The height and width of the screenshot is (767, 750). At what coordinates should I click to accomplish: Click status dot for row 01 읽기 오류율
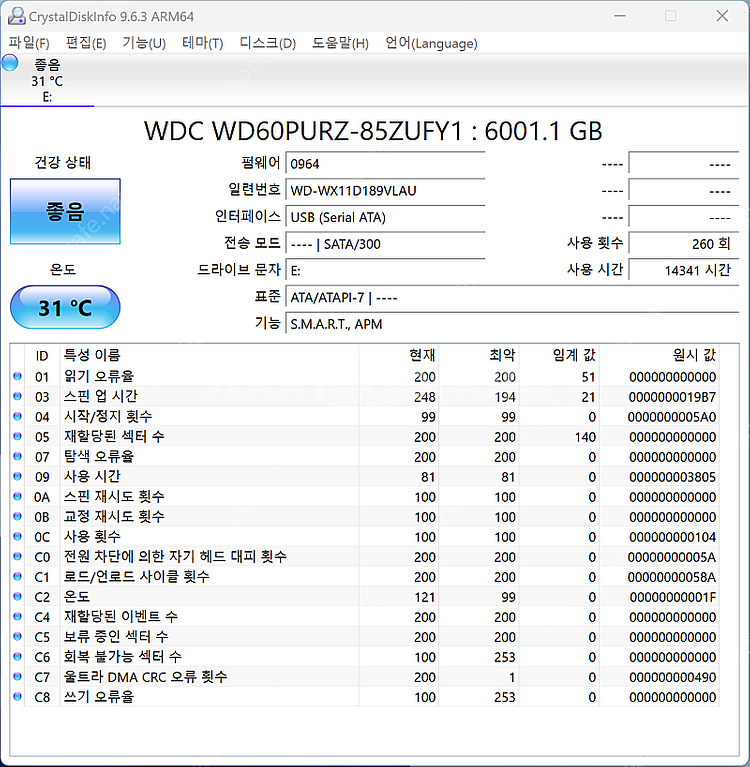point(17,377)
